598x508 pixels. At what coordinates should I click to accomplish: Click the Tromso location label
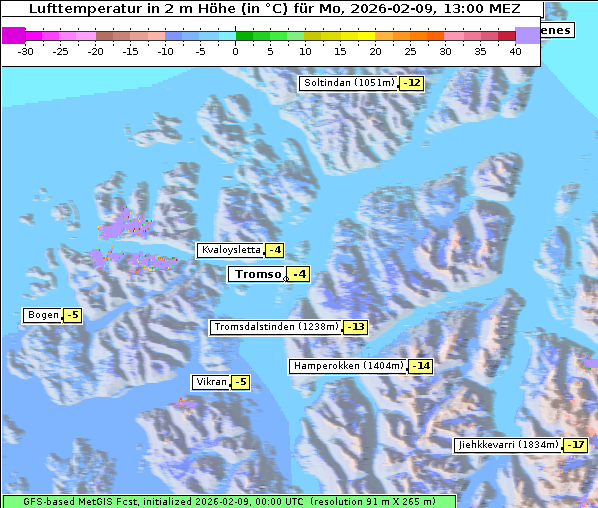[x=257, y=274]
